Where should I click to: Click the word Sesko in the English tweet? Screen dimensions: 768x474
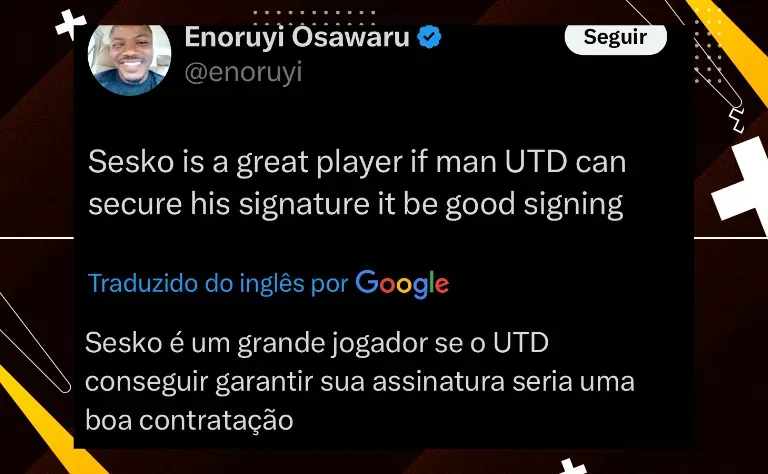tap(131, 162)
